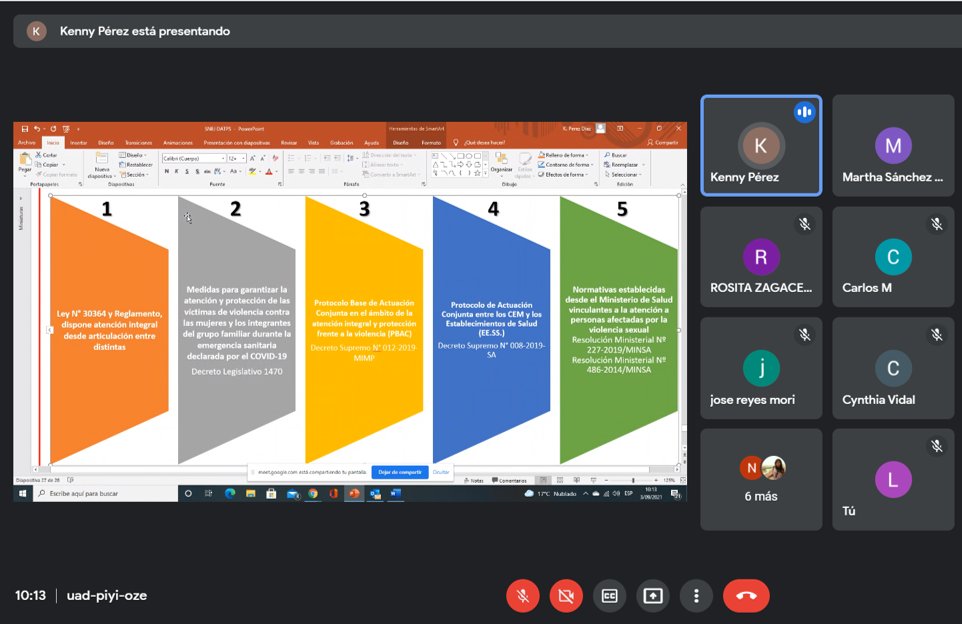Hang up with the red phone icon
The image size is (962, 624).
pyautogui.click(x=746, y=596)
